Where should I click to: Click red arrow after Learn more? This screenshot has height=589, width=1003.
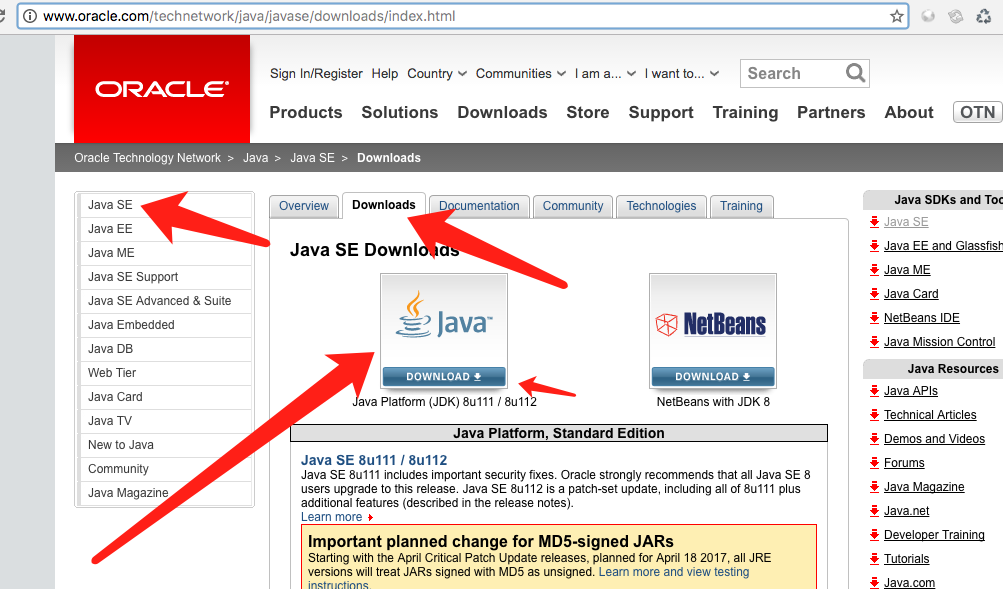click(370, 517)
